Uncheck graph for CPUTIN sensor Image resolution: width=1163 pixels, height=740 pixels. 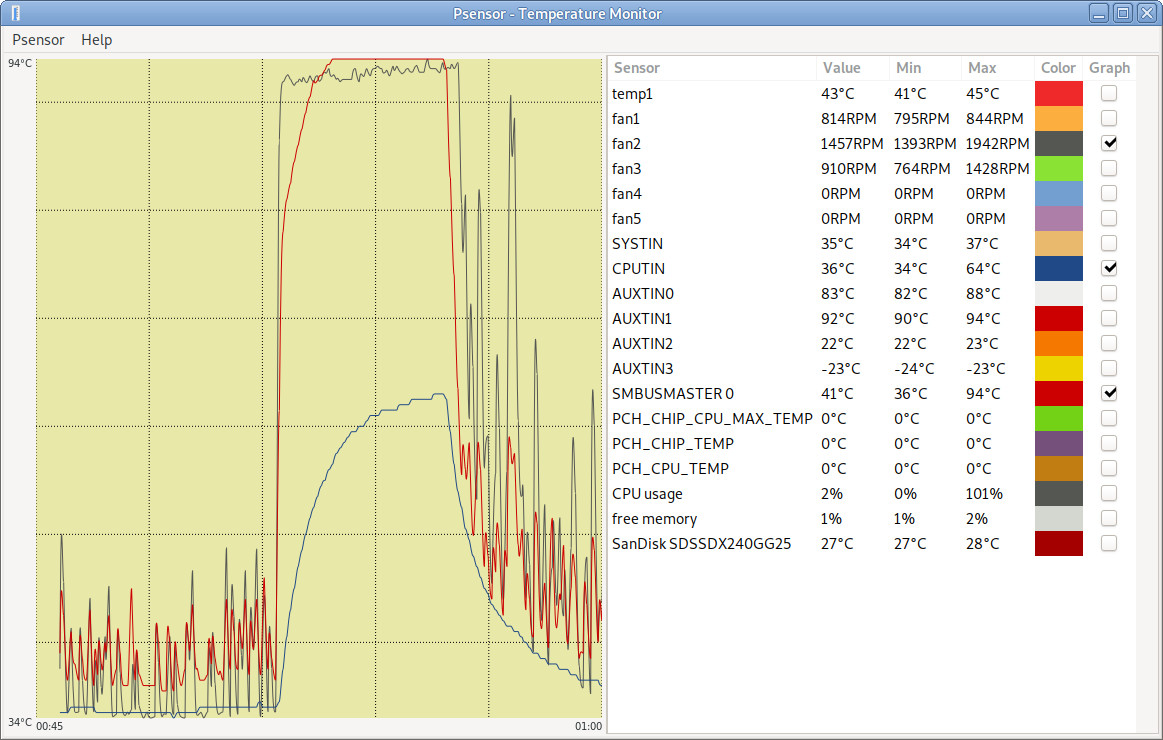point(1109,268)
